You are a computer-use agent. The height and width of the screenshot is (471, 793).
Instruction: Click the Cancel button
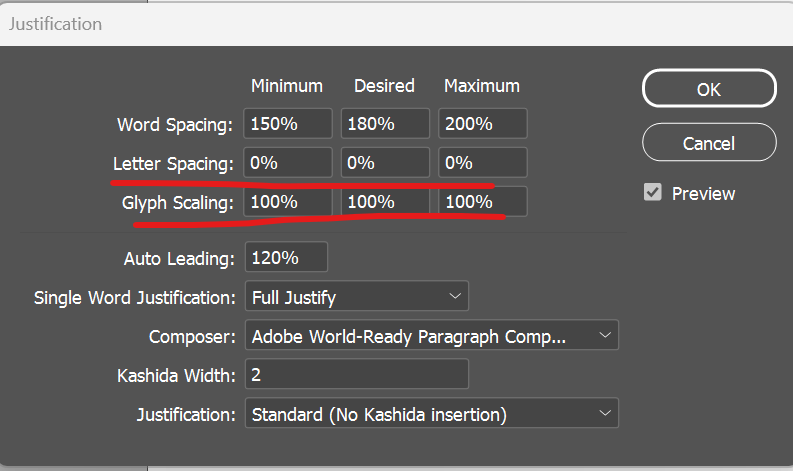coord(708,142)
